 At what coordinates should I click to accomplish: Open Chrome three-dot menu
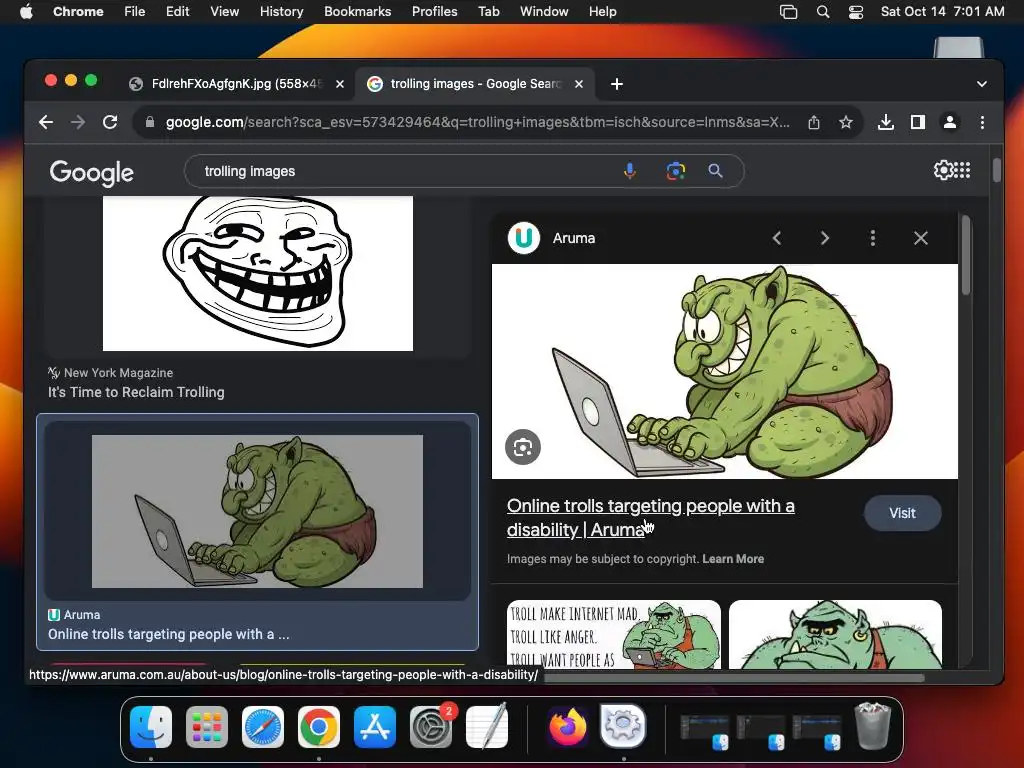982,122
